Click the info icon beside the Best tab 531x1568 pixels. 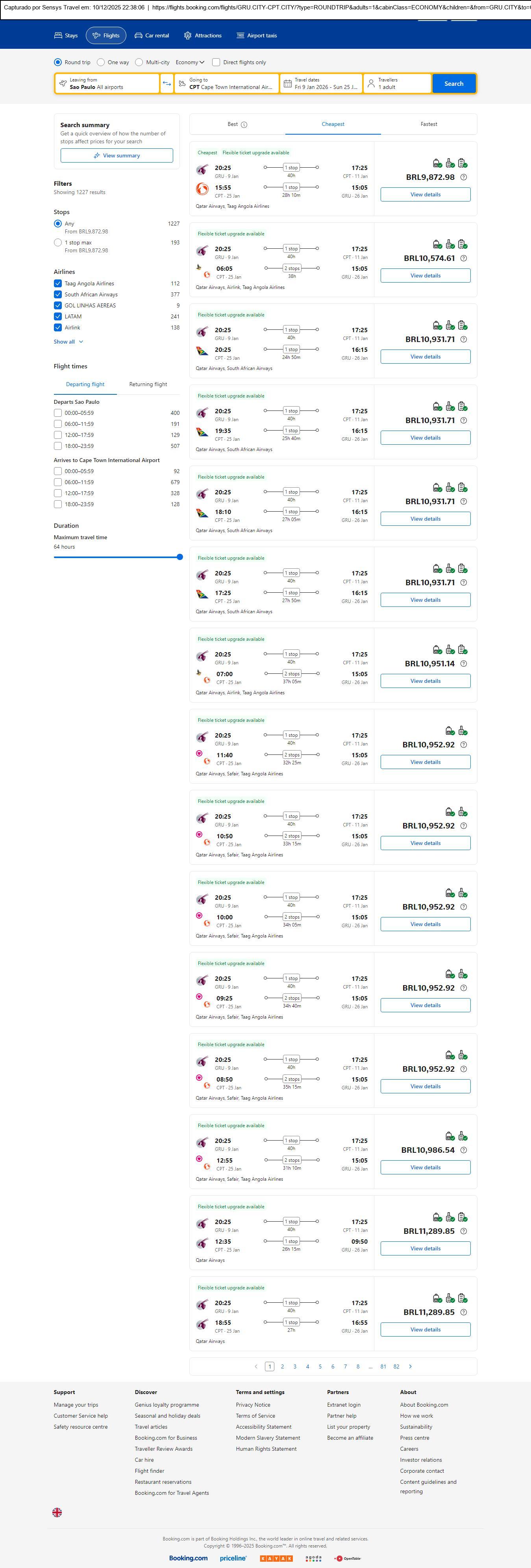tap(244, 125)
